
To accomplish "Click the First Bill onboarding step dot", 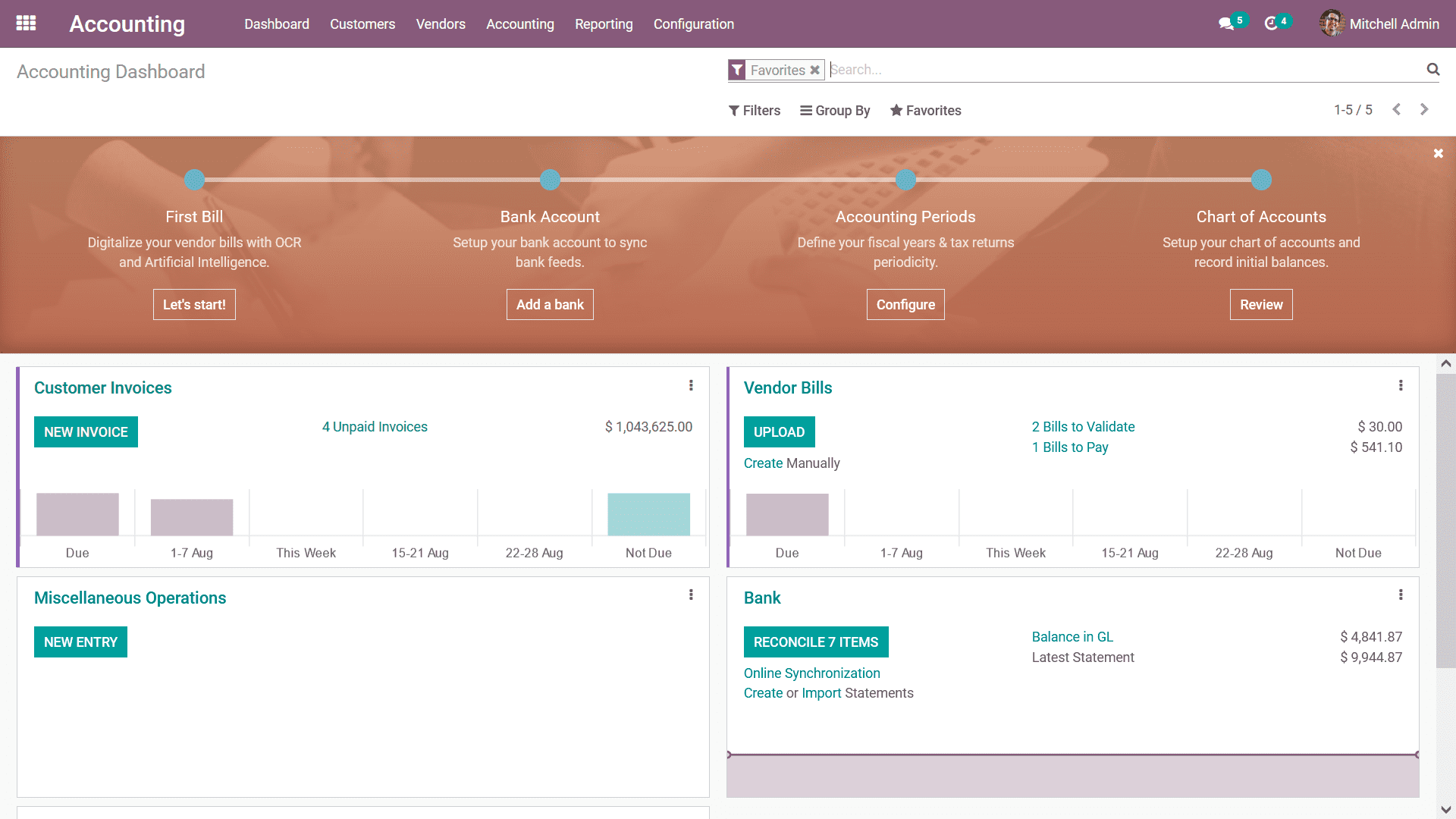I will [x=195, y=180].
